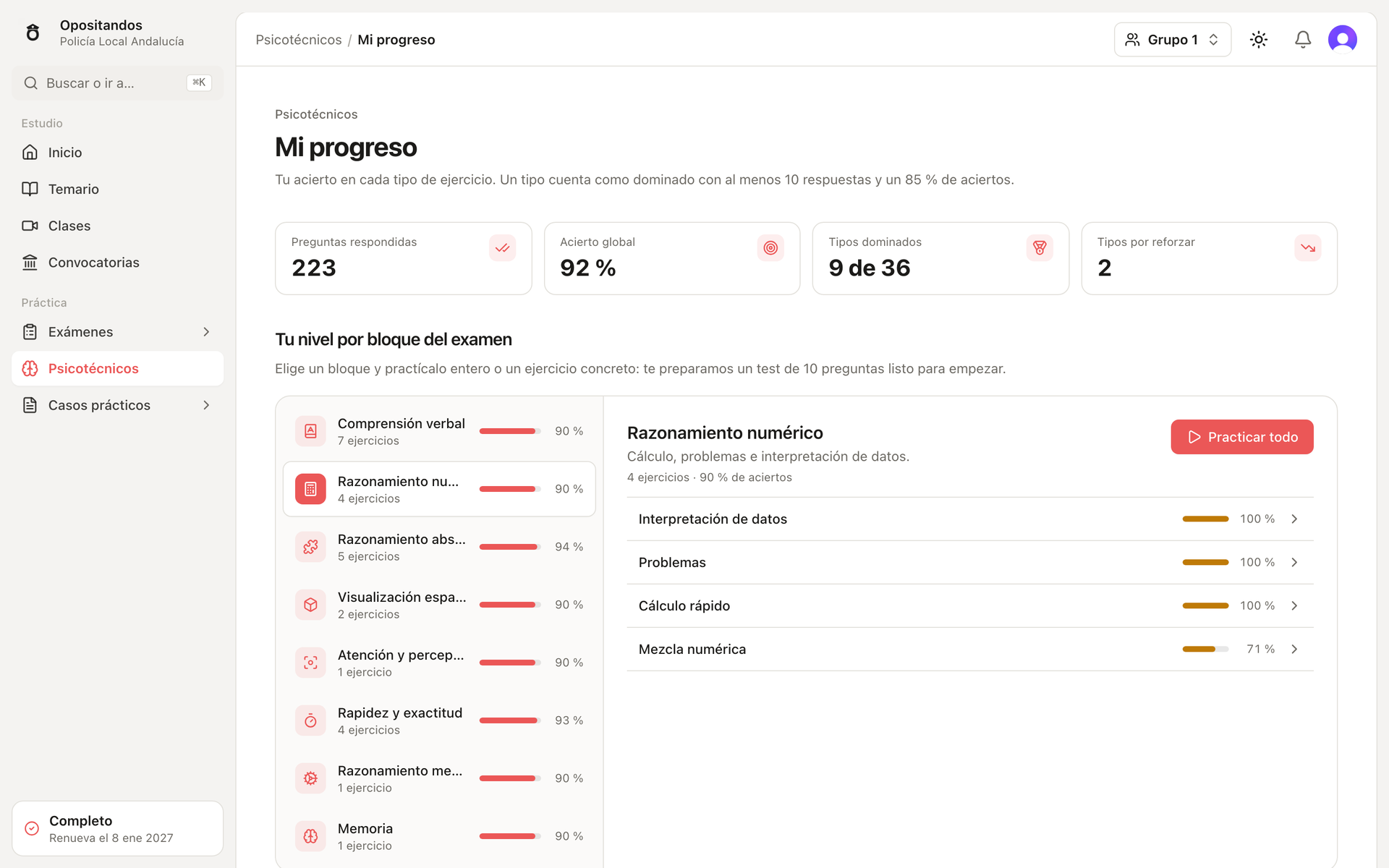
Task: Click the Interpretación de datos exercise name
Action: pyautogui.click(x=713, y=519)
